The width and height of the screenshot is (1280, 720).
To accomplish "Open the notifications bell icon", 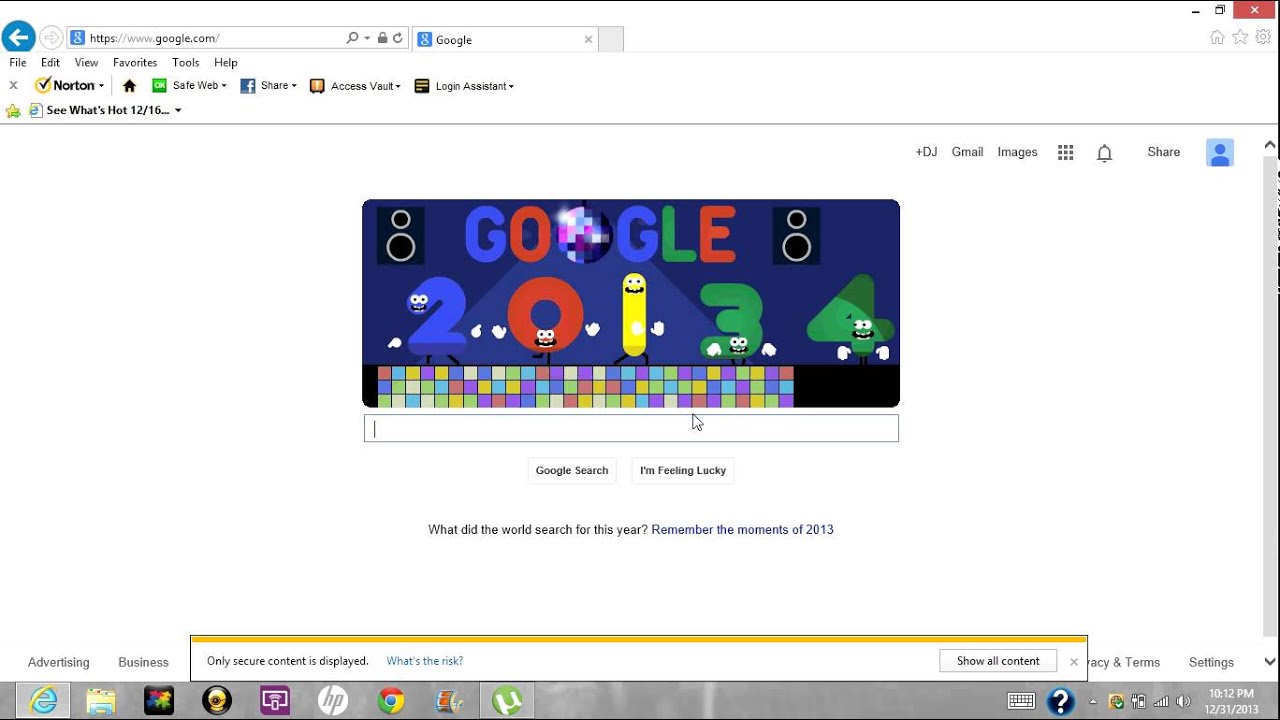I will point(1104,153).
